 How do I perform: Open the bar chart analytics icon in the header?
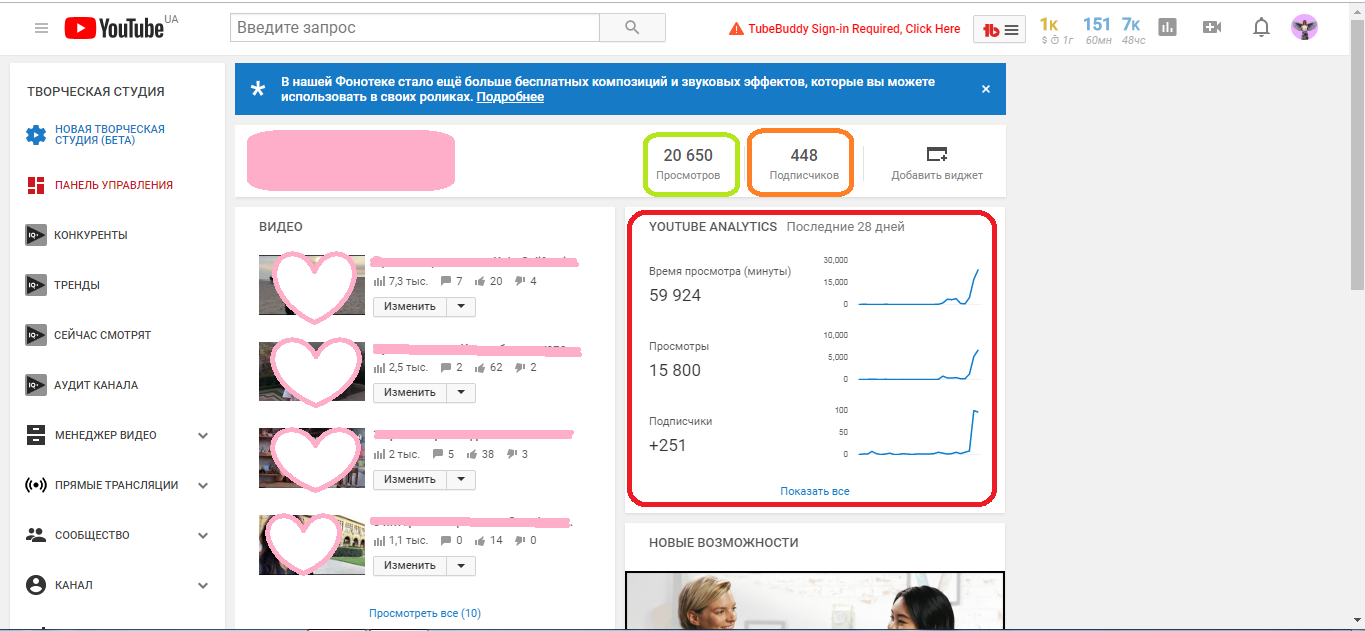pyautogui.click(x=1167, y=28)
